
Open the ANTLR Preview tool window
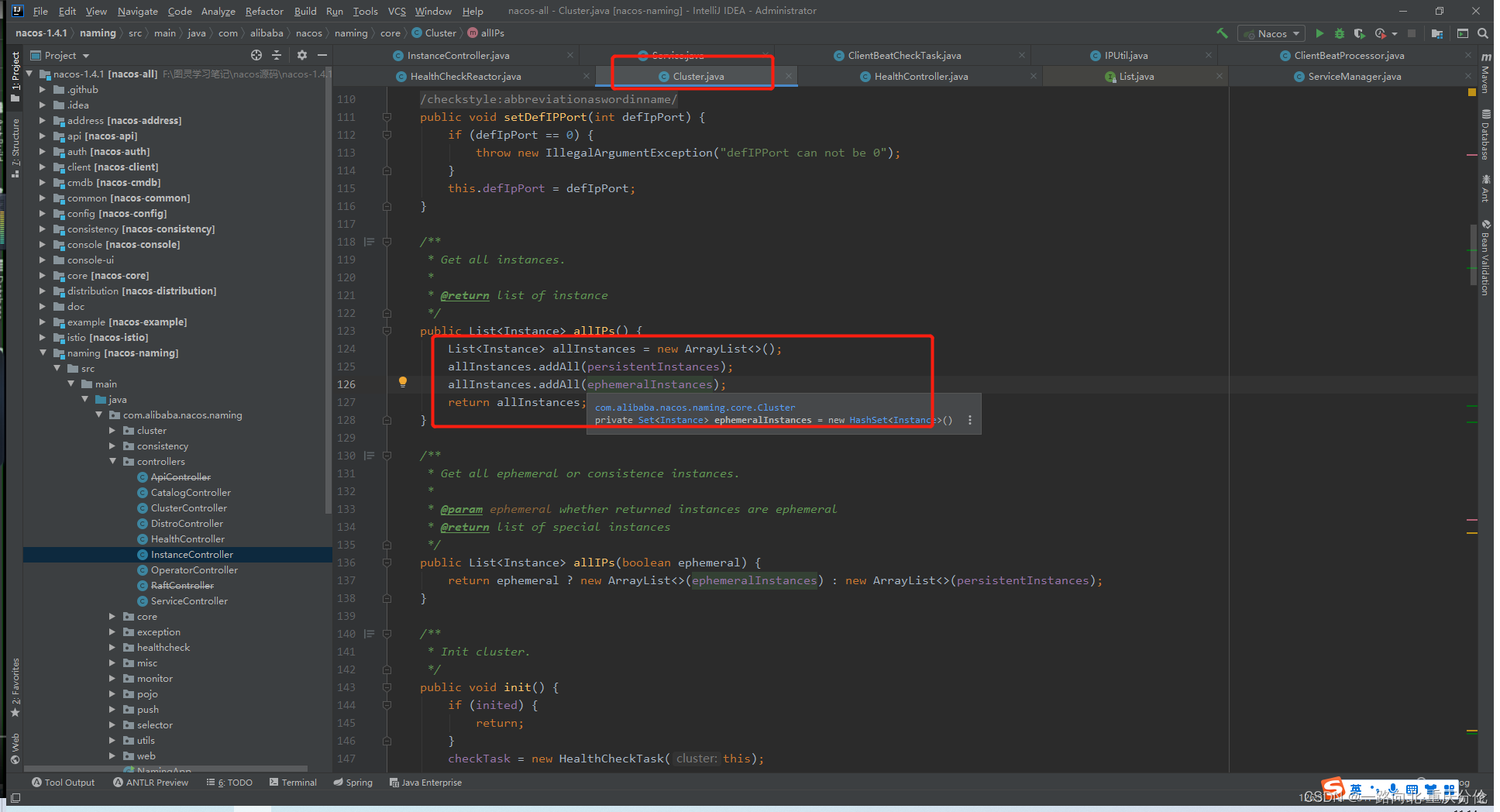[x=150, y=783]
